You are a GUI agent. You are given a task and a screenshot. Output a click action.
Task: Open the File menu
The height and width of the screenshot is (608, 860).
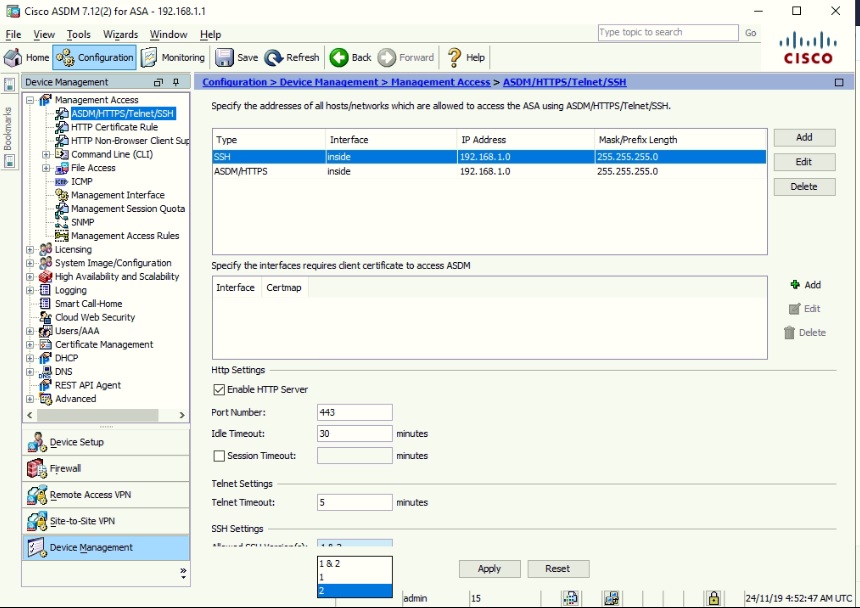point(13,35)
